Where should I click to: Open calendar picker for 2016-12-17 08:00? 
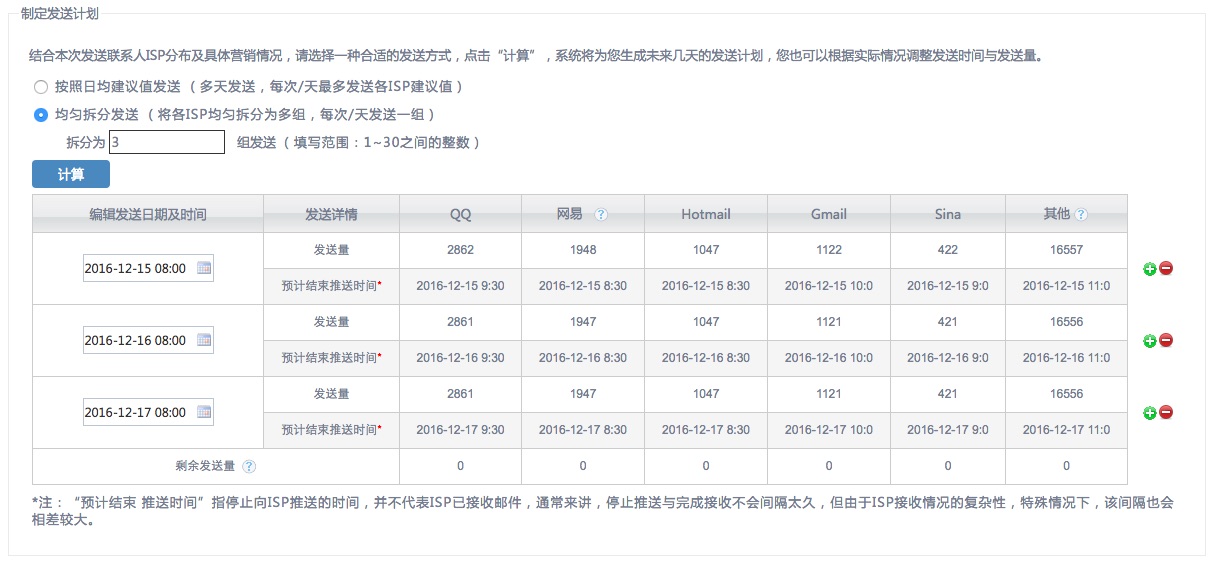204,411
